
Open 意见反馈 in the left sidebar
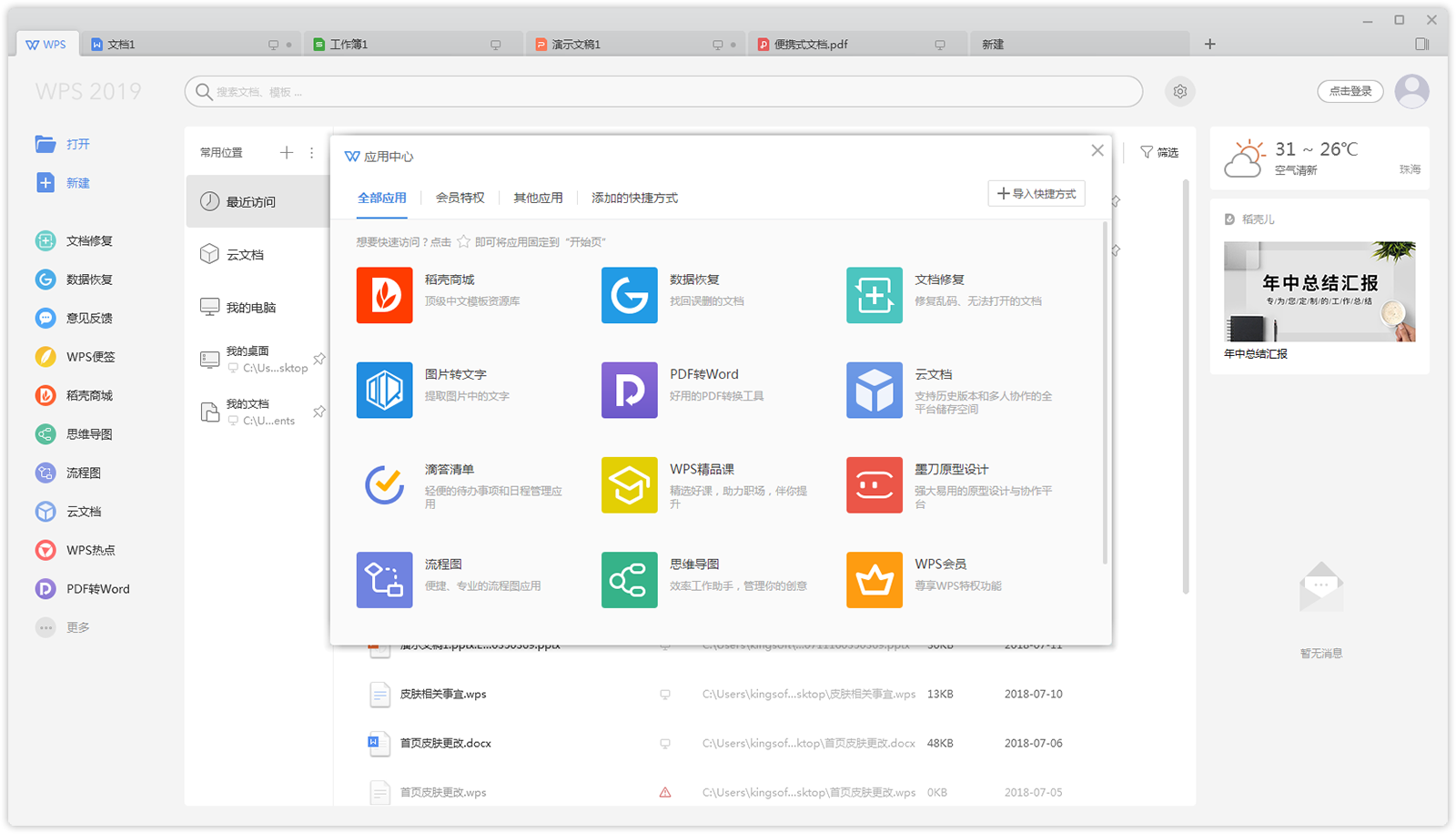(x=75, y=318)
